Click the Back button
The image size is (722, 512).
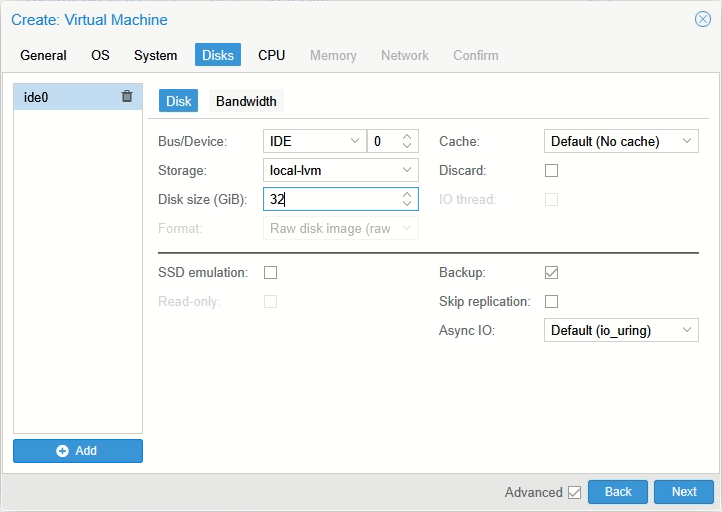click(618, 492)
